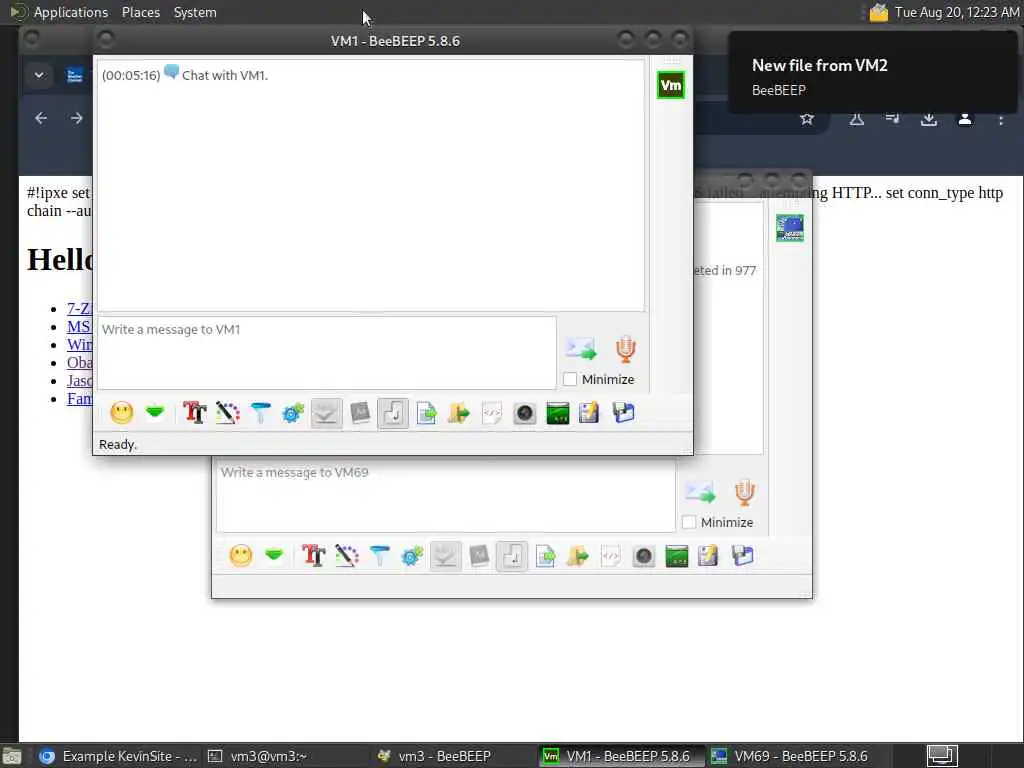Open the Applications menu
The width and height of the screenshot is (1024, 768).
71,12
